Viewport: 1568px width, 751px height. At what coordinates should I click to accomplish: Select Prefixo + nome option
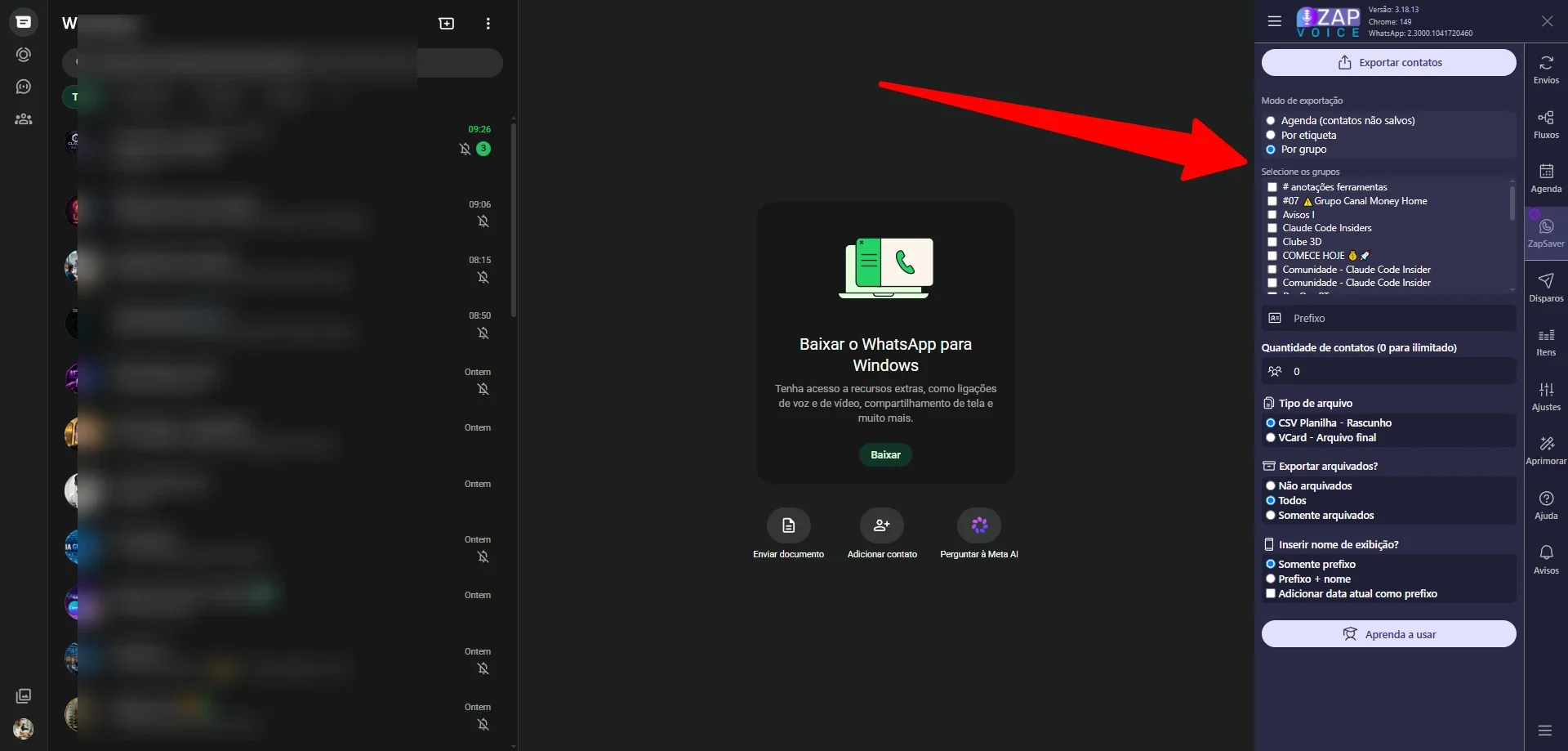1270,579
